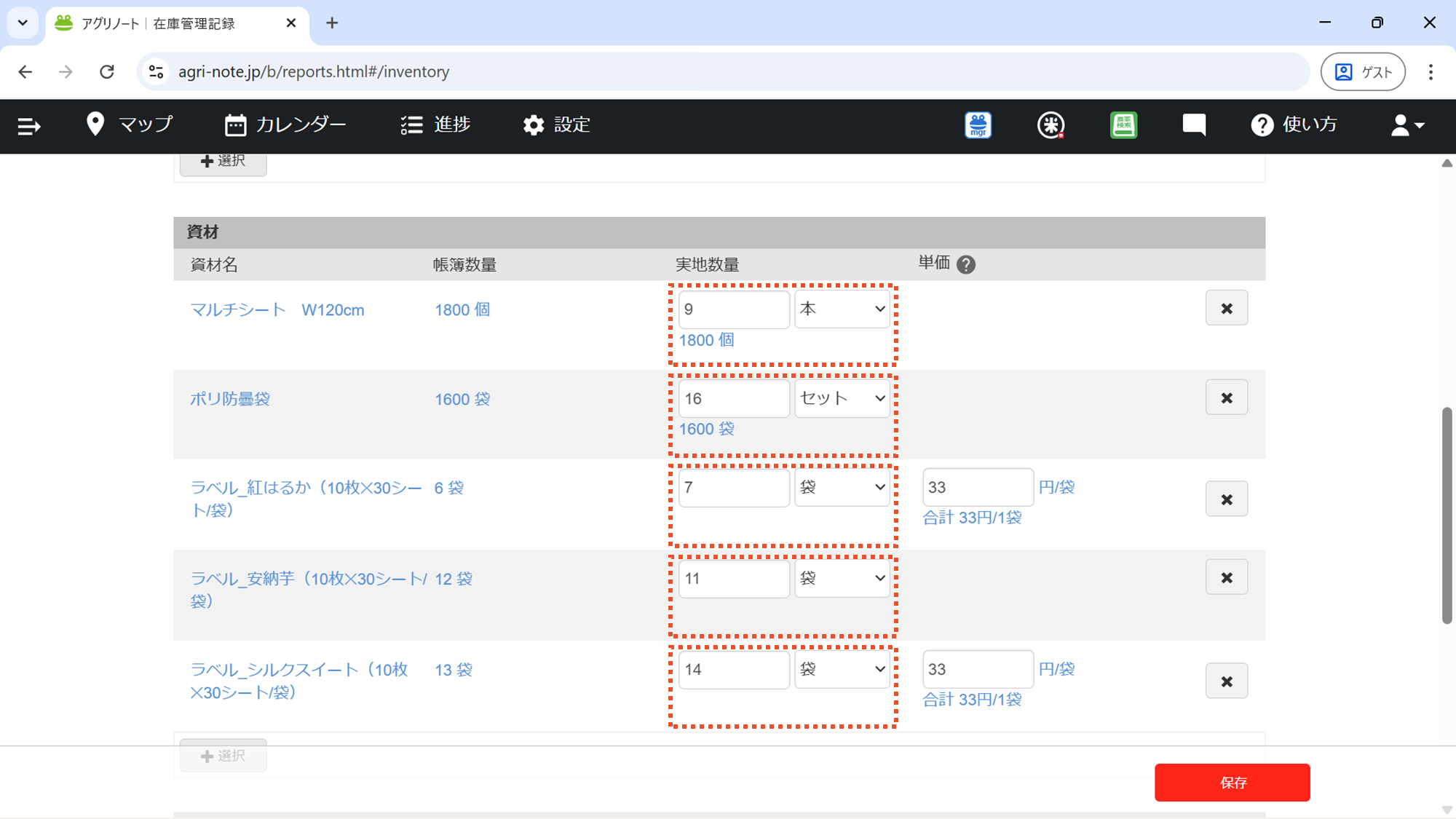Image resolution: width=1456 pixels, height=819 pixels.
Task: Click the 単価 help question mark icon
Action: click(x=966, y=264)
